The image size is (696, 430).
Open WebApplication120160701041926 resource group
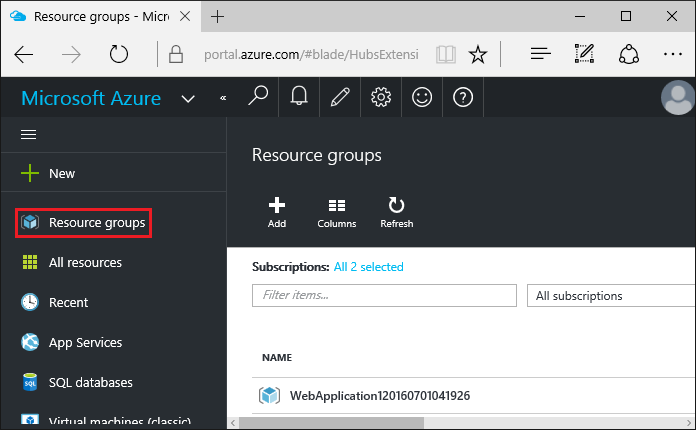(380, 396)
